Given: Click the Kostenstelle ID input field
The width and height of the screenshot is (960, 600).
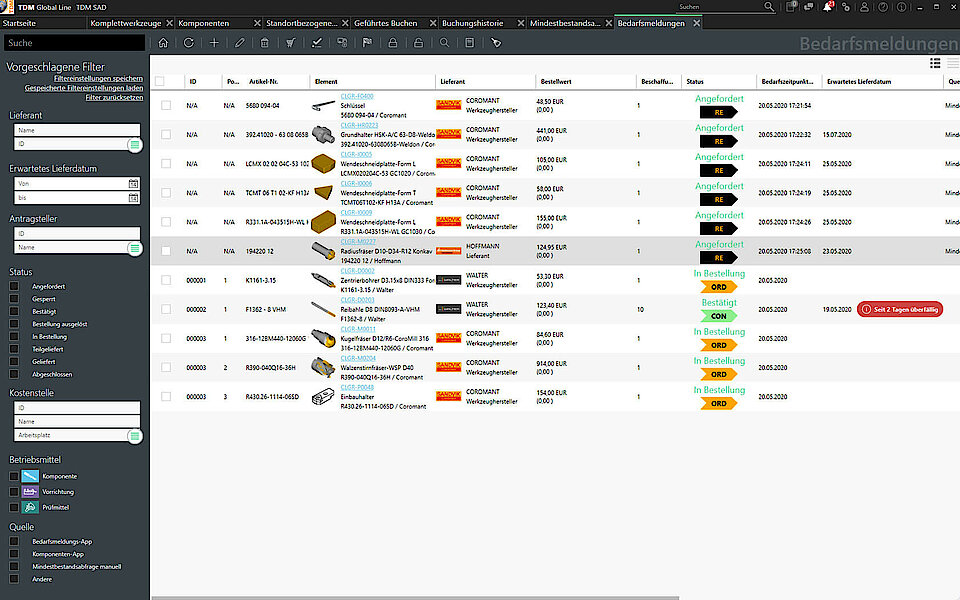Looking at the screenshot, I should (x=77, y=407).
